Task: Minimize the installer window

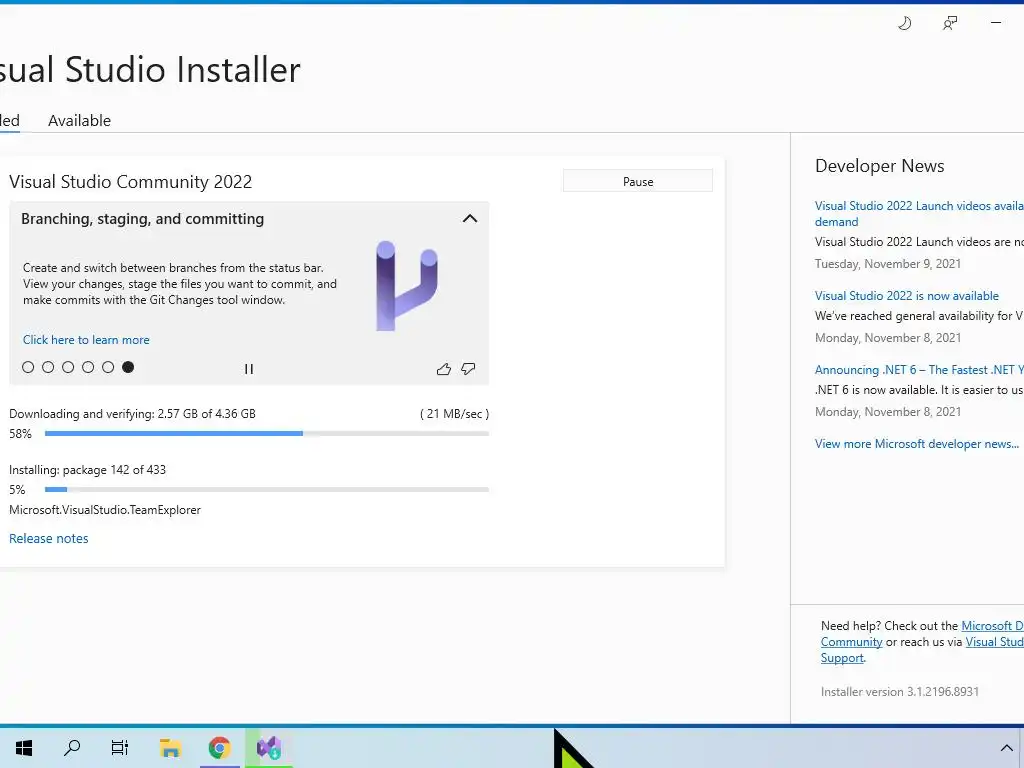Action: coord(995,23)
